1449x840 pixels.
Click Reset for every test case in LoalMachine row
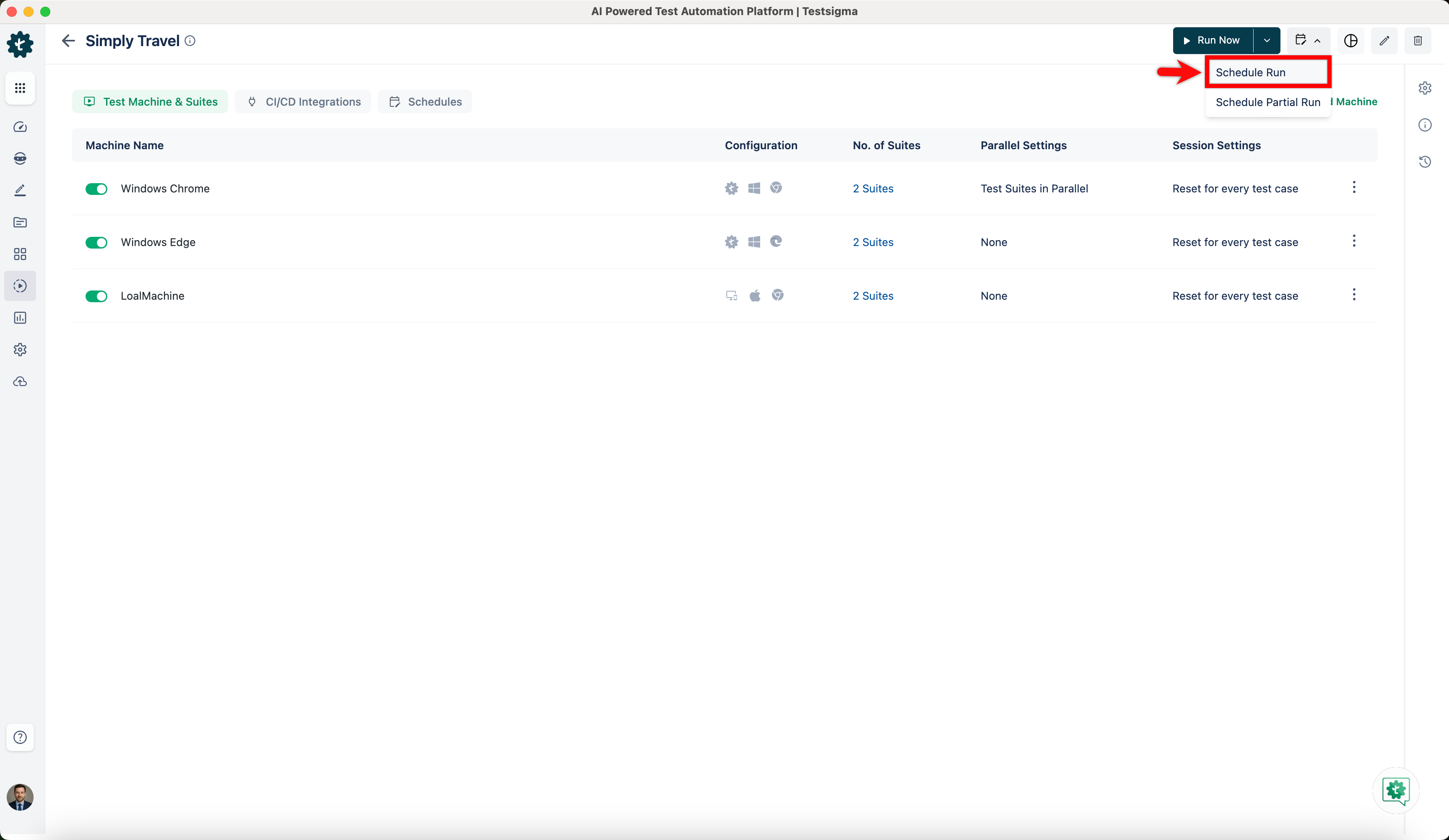point(1235,296)
